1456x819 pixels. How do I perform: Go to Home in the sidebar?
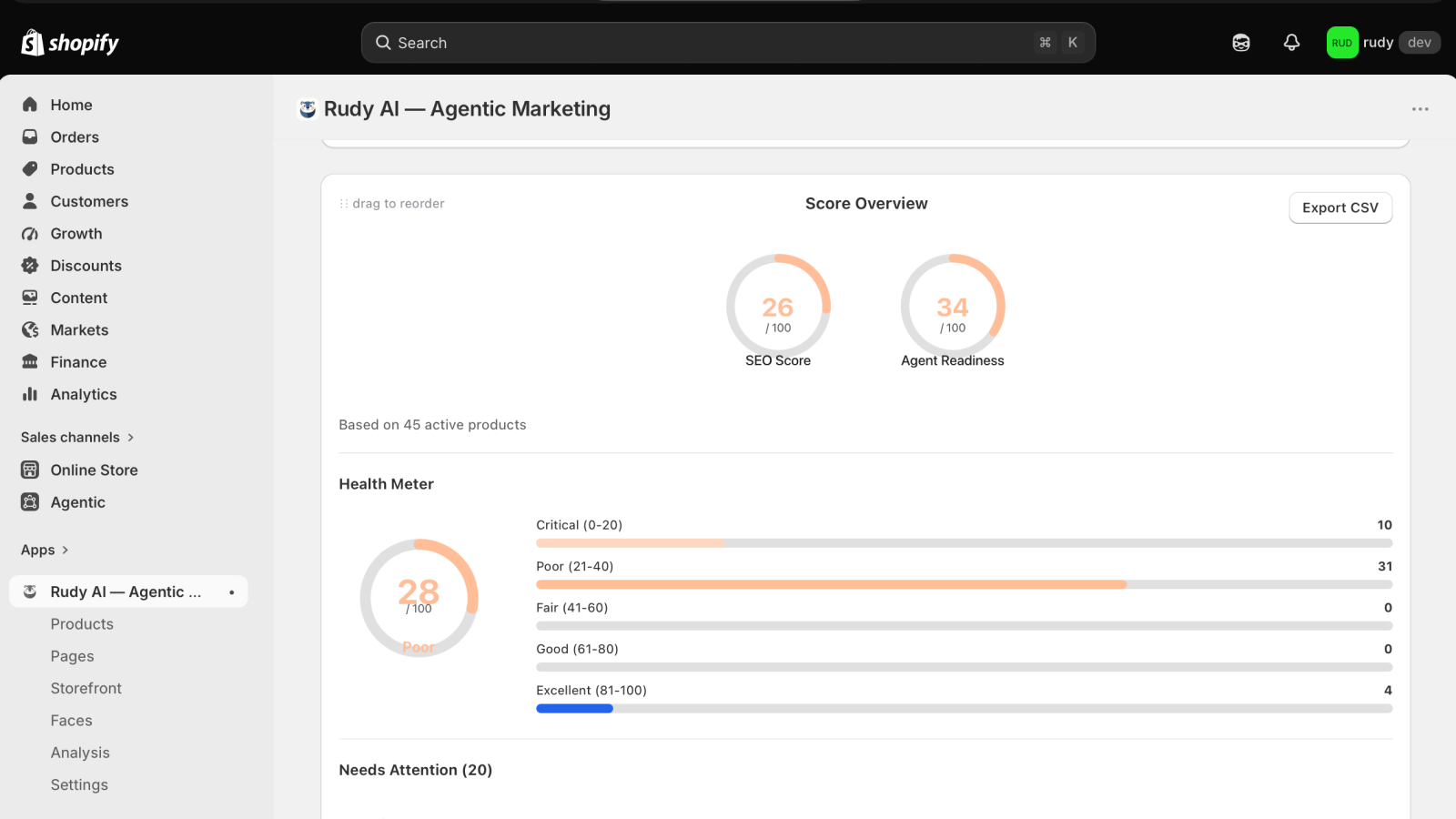pyautogui.click(x=71, y=105)
